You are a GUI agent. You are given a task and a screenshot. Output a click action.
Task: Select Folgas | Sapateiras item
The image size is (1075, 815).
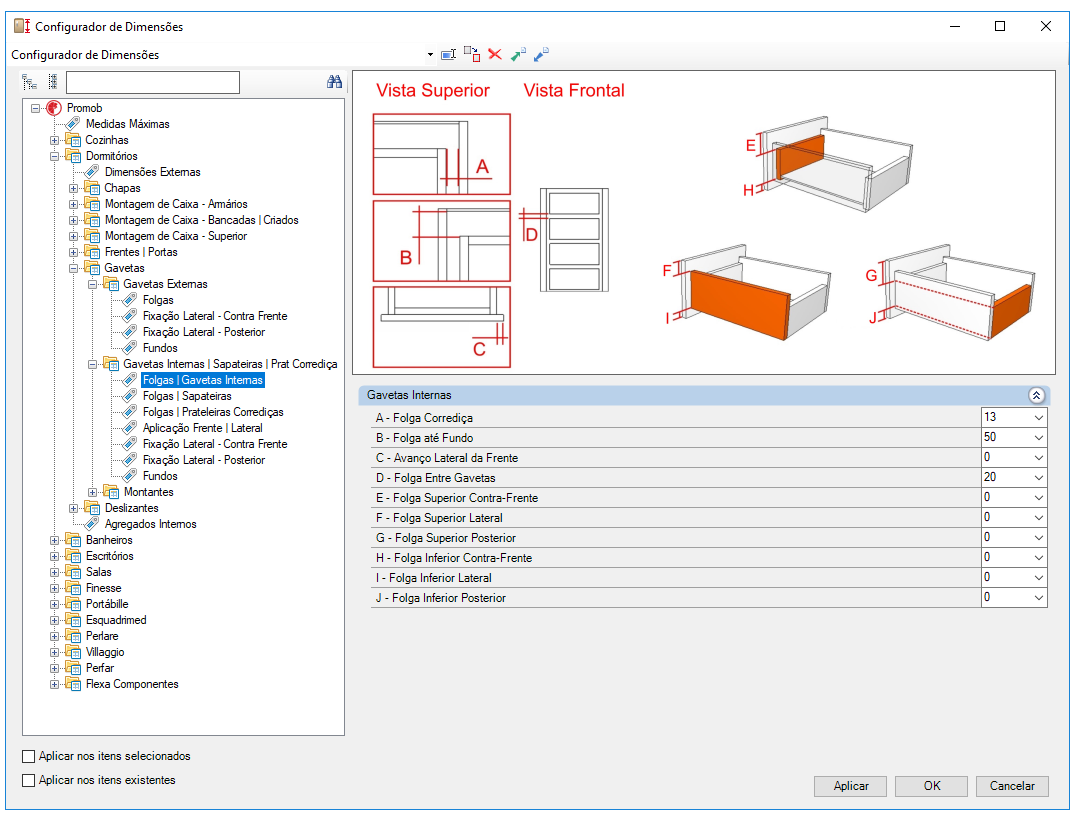point(187,396)
